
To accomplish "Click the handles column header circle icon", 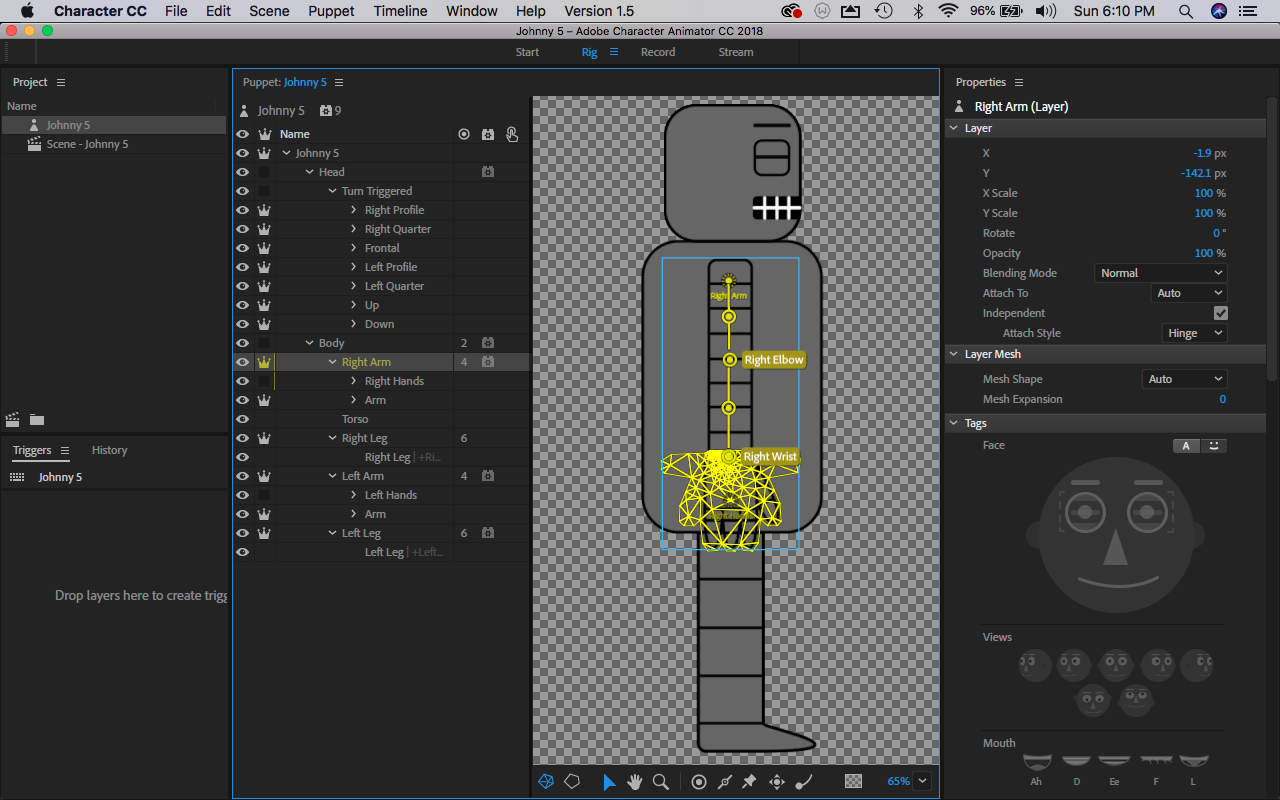I will (463, 134).
